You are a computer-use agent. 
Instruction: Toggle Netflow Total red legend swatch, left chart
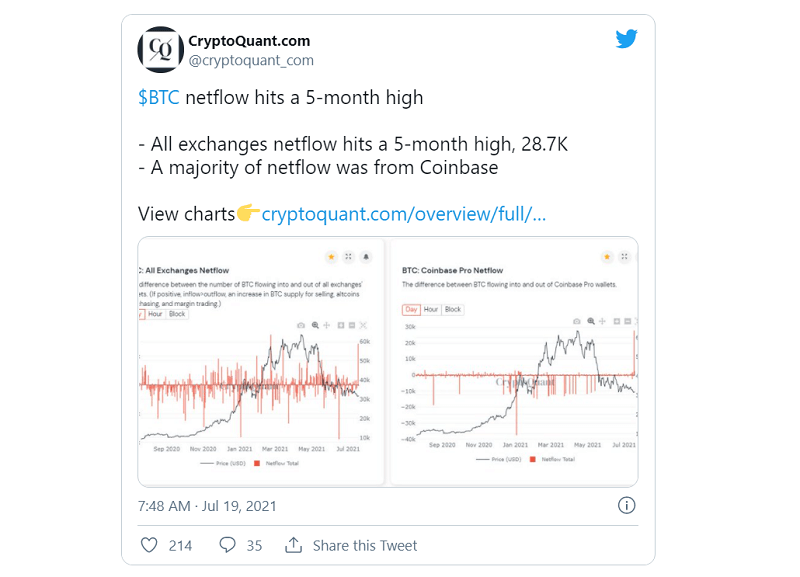pos(257,463)
